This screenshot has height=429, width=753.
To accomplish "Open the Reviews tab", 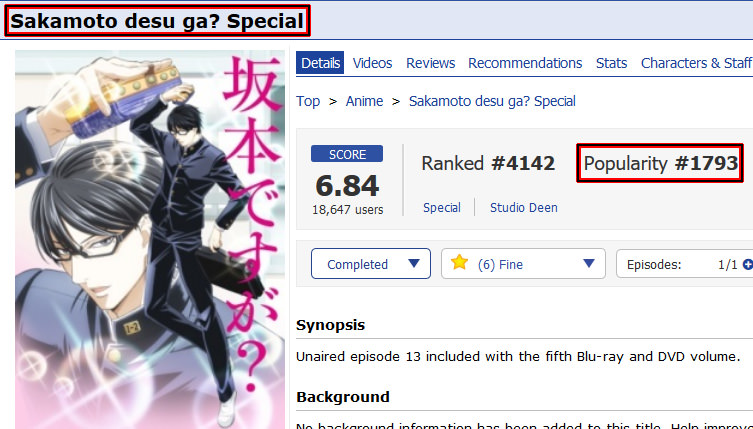I will point(430,63).
